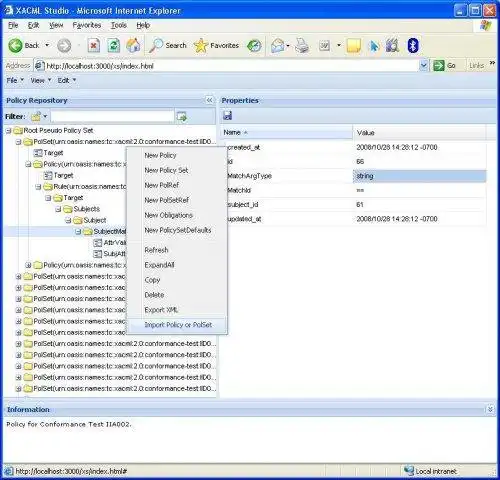This screenshot has height=480, width=500.
Task: Refresh the page using toolbar icon
Action: click(x=113, y=46)
